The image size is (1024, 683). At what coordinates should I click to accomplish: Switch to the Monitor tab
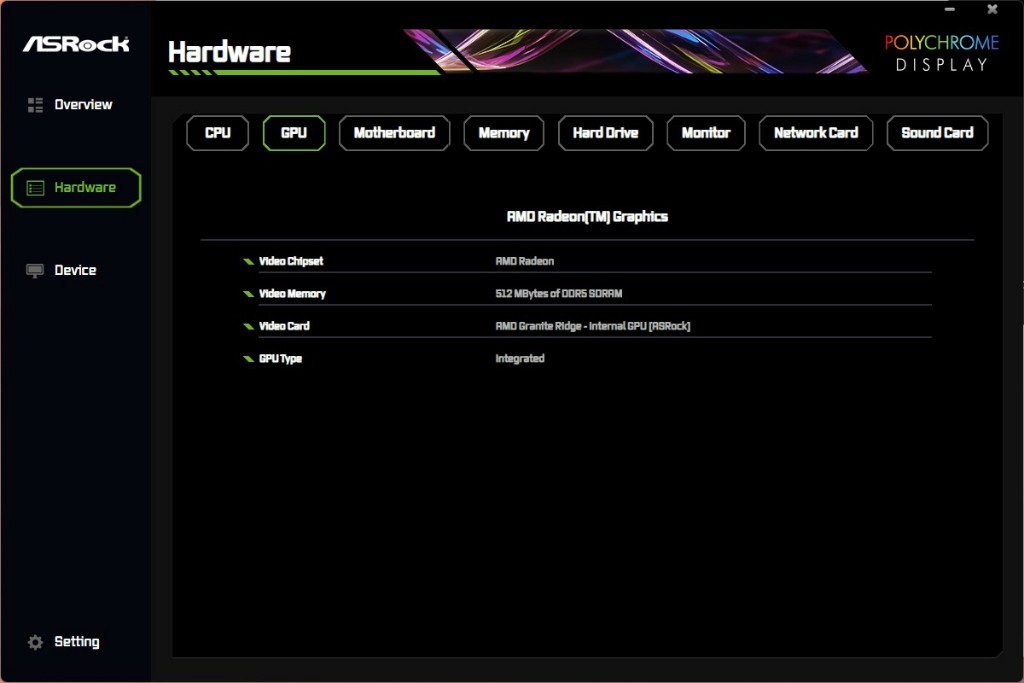pyautogui.click(x=706, y=133)
